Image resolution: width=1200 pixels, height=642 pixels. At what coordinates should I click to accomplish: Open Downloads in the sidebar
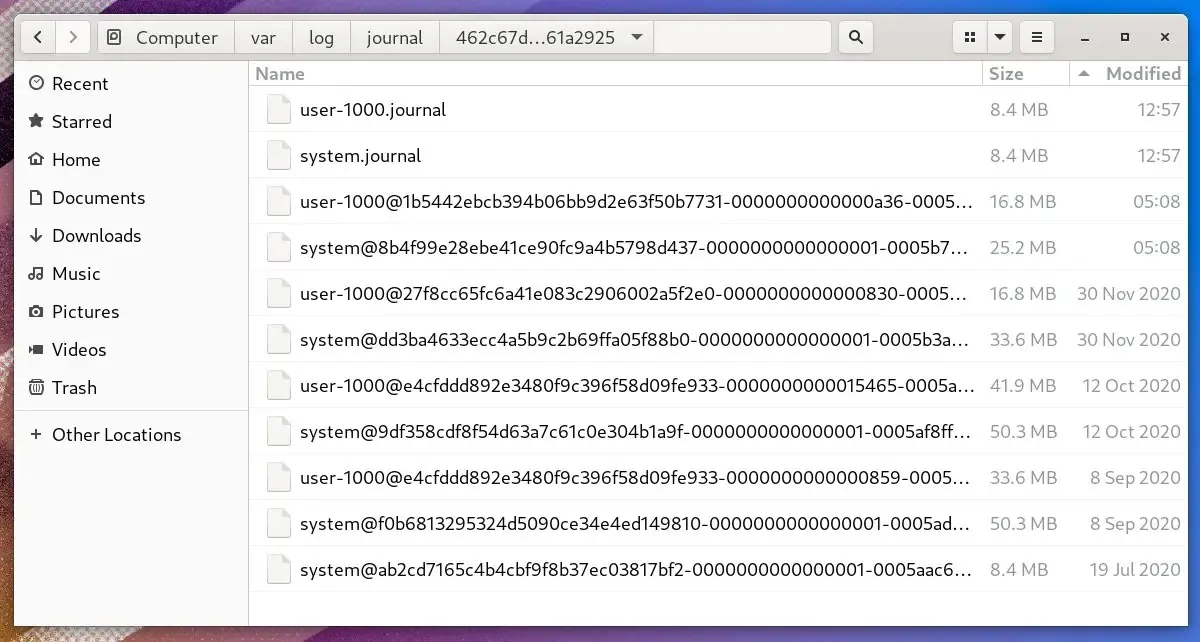click(131, 236)
